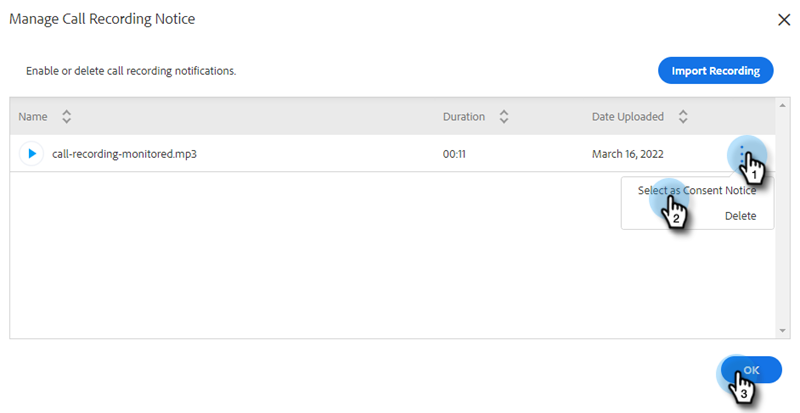Play the call-recording-monitored.mp3 recording

31,154
